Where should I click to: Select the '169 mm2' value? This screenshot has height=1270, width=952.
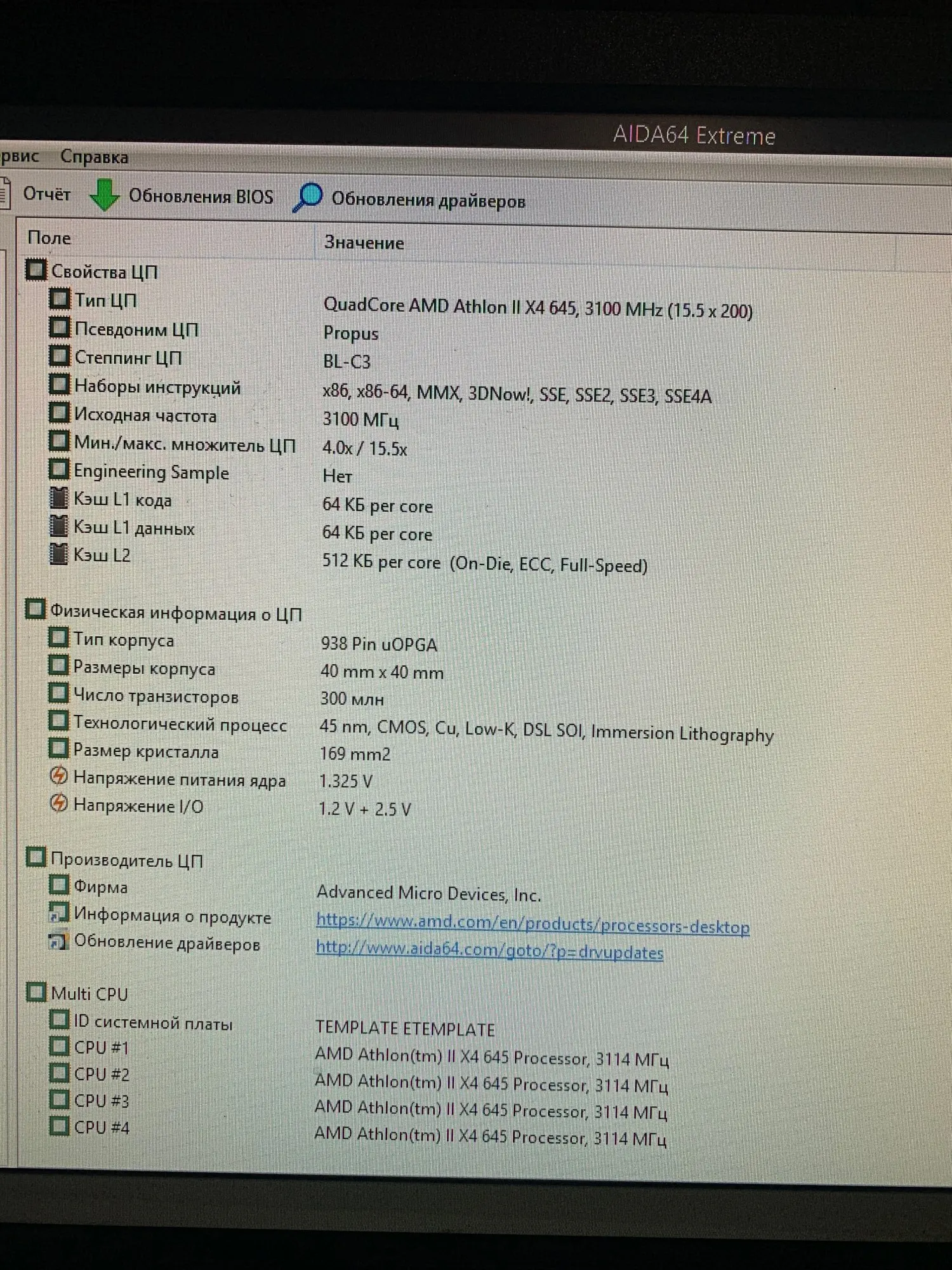point(355,754)
